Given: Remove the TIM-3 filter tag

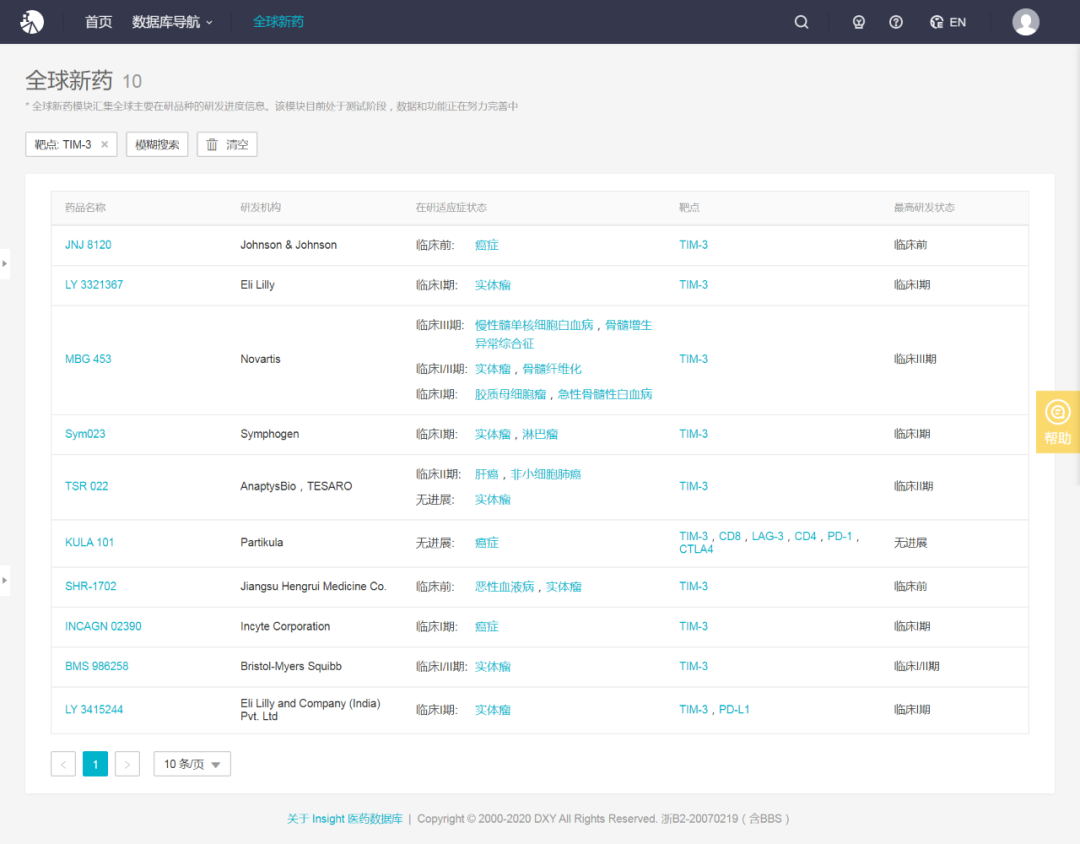Looking at the screenshot, I should [x=105, y=145].
